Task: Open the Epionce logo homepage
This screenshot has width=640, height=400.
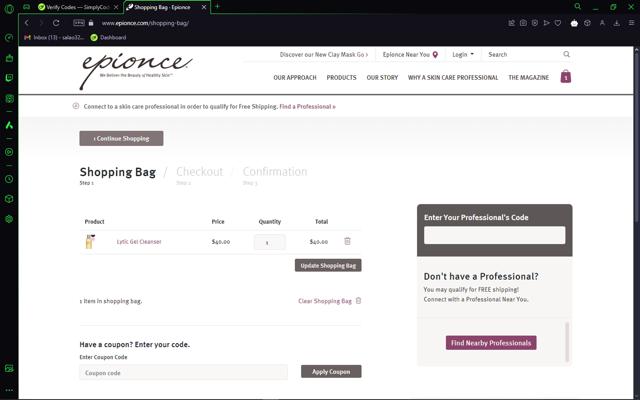Action: coord(135,70)
